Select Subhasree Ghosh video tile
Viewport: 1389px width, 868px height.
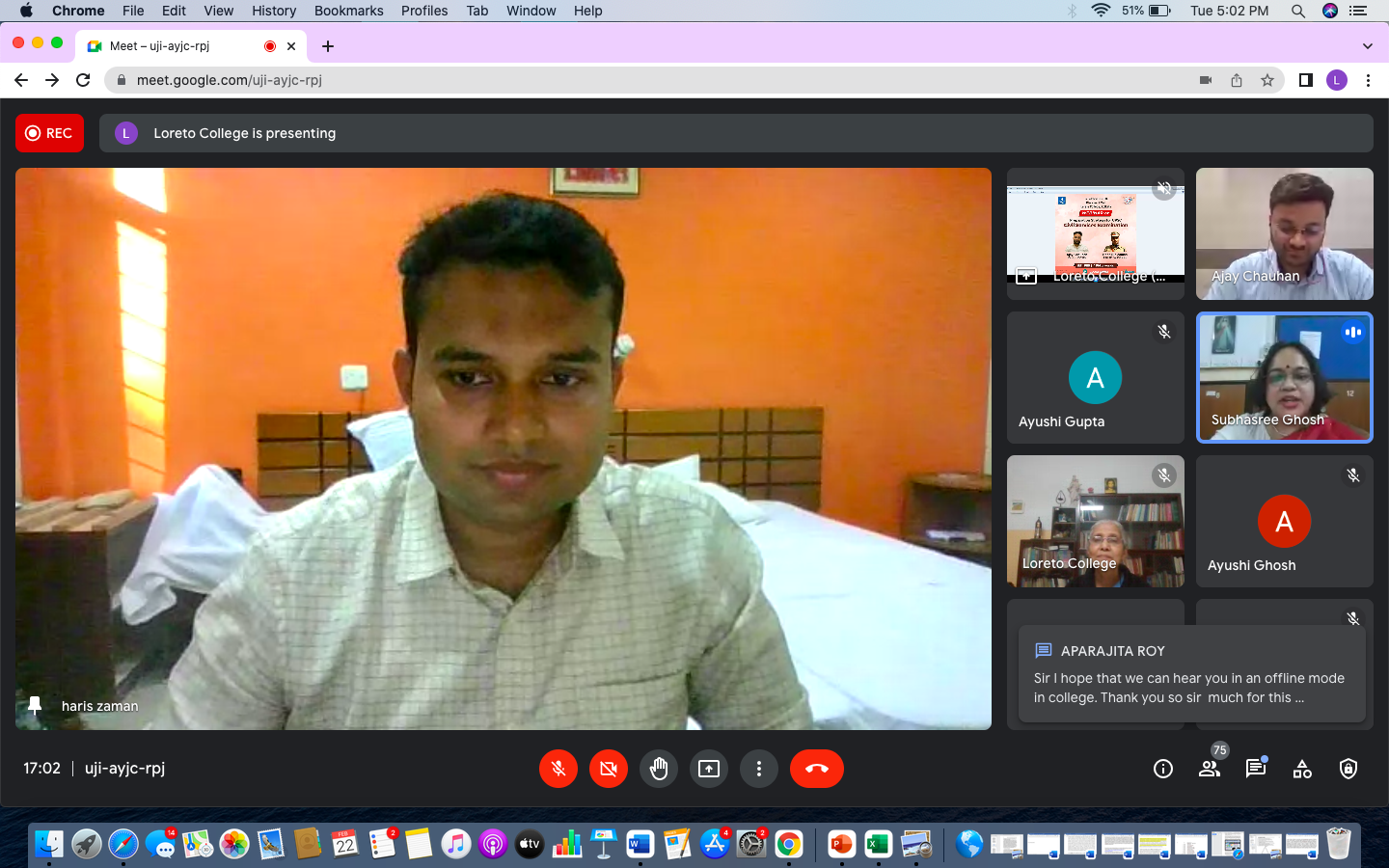click(1284, 377)
